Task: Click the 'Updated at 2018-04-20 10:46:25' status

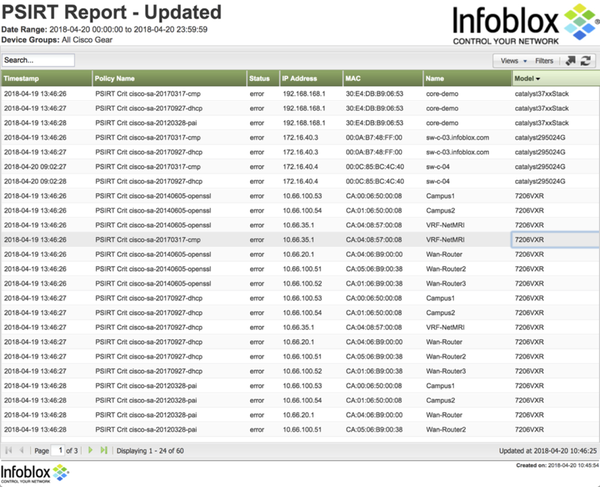Action: point(548,451)
